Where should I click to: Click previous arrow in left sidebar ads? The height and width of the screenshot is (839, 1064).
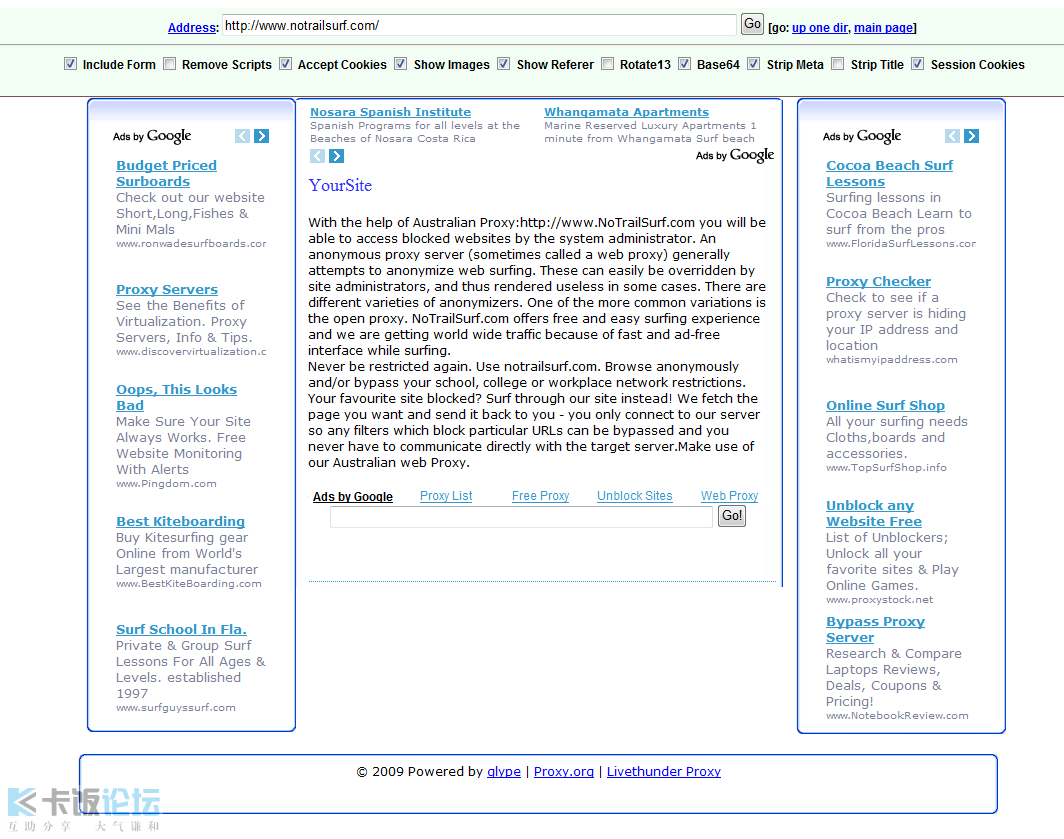tap(243, 136)
